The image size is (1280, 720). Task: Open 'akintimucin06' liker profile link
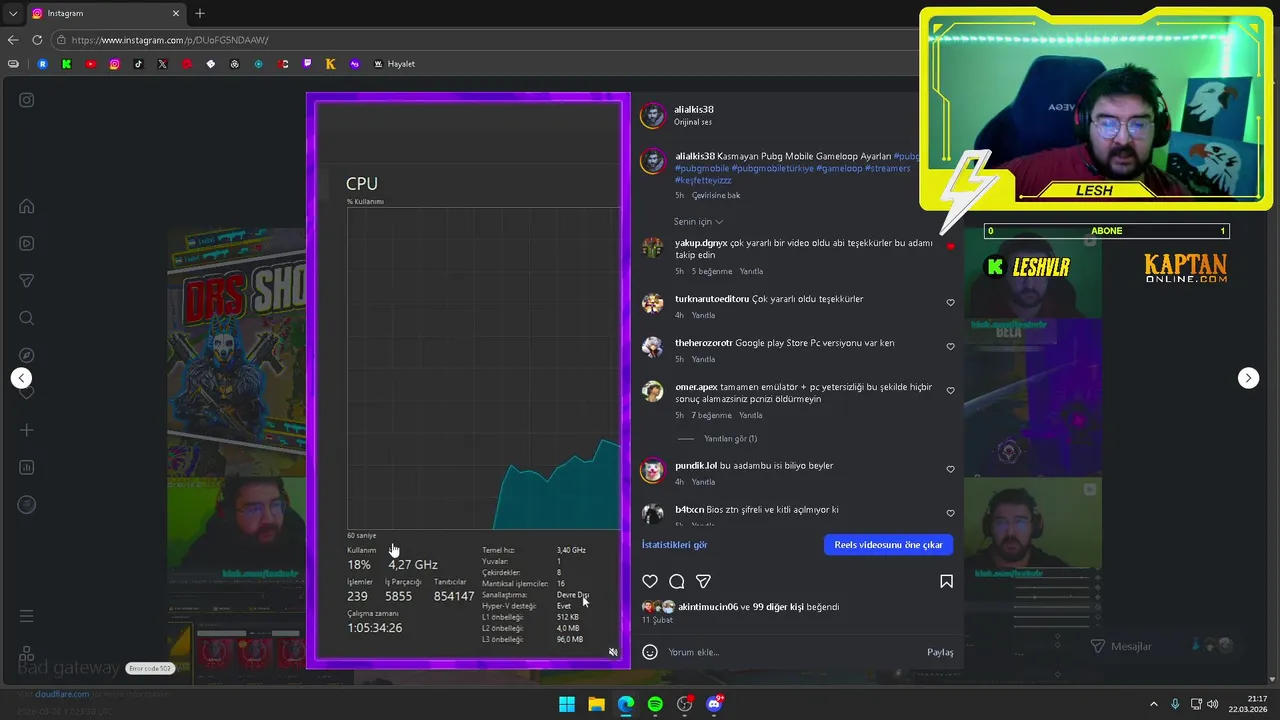click(708, 607)
